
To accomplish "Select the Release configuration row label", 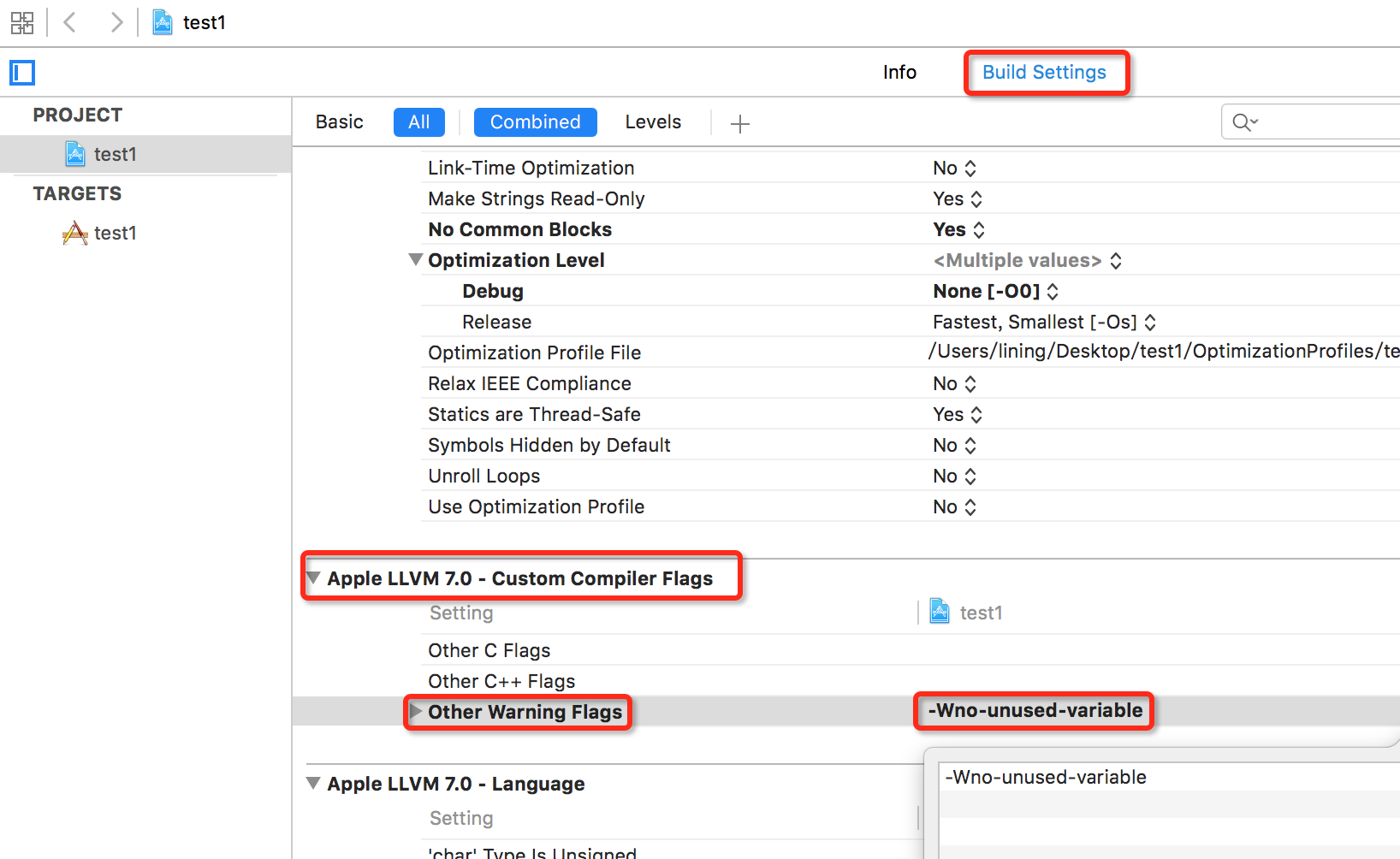I will click(496, 322).
